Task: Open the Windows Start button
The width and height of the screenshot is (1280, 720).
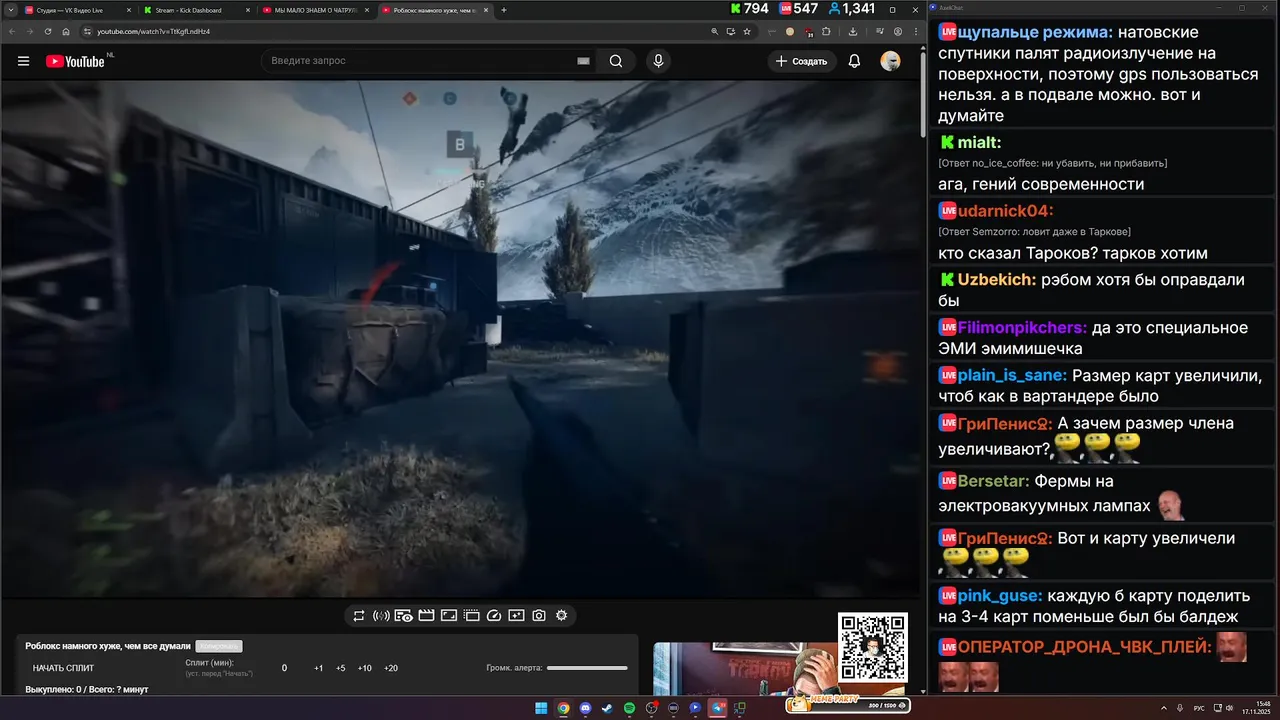Action: pos(541,708)
